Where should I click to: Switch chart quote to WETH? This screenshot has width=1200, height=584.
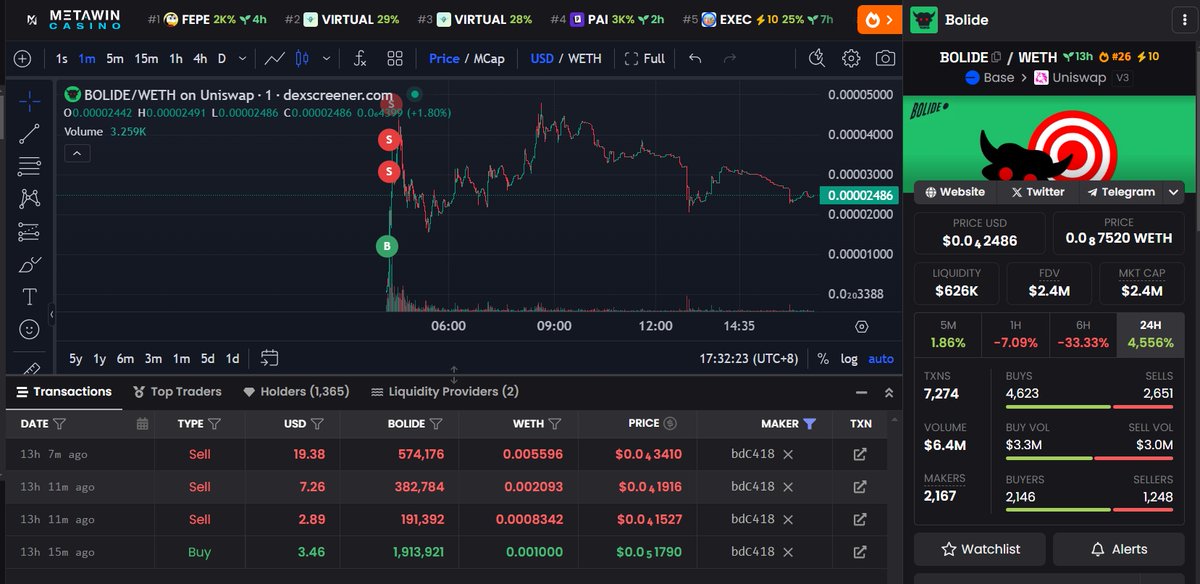click(585, 58)
